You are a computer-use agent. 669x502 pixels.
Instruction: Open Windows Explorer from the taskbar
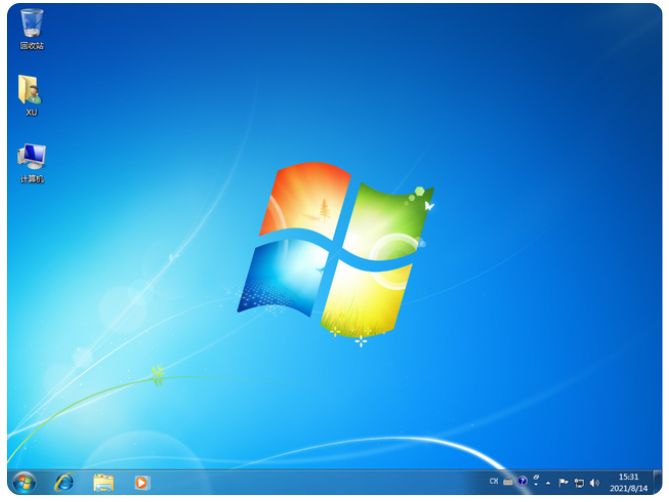click(103, 483)
